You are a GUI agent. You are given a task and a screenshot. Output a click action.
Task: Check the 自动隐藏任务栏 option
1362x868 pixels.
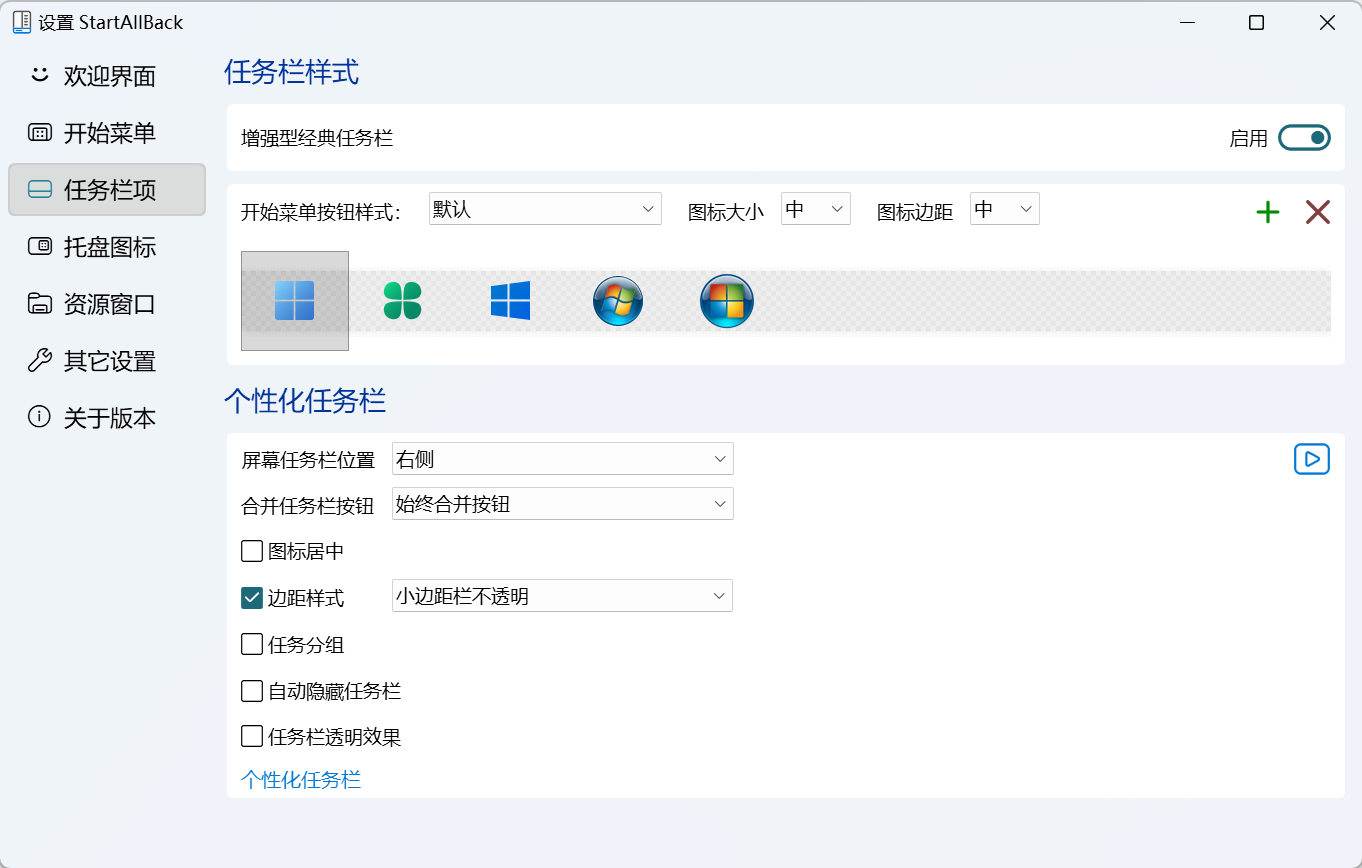pyautogui.click(x=252, y=691)
